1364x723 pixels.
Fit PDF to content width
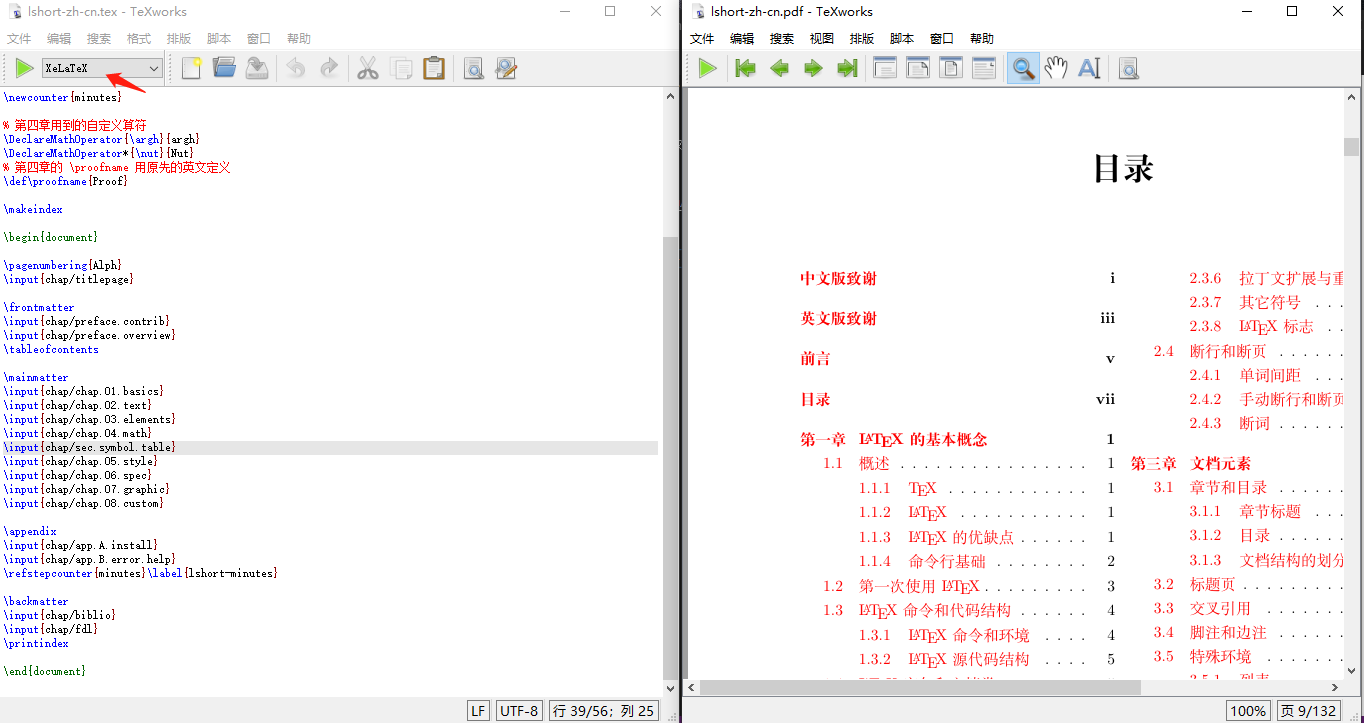[x=984, y=68]
